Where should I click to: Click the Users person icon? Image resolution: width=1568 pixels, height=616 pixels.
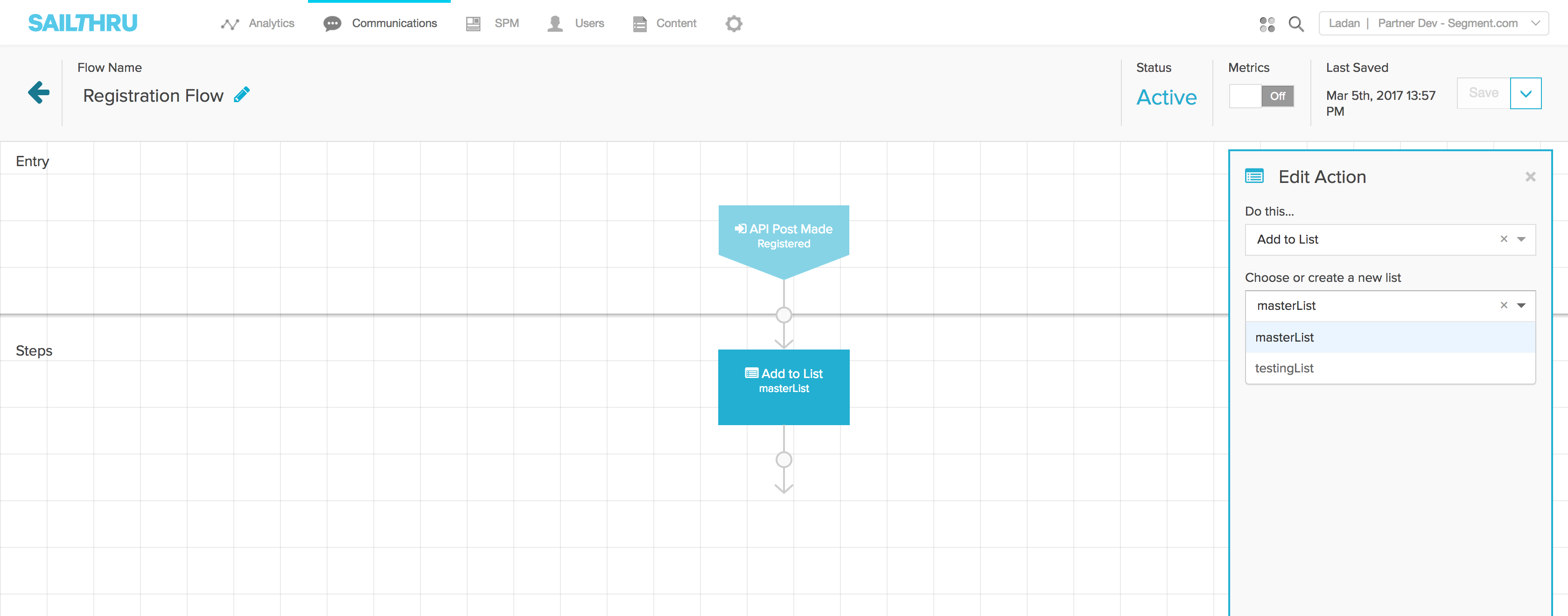[554, 24]
